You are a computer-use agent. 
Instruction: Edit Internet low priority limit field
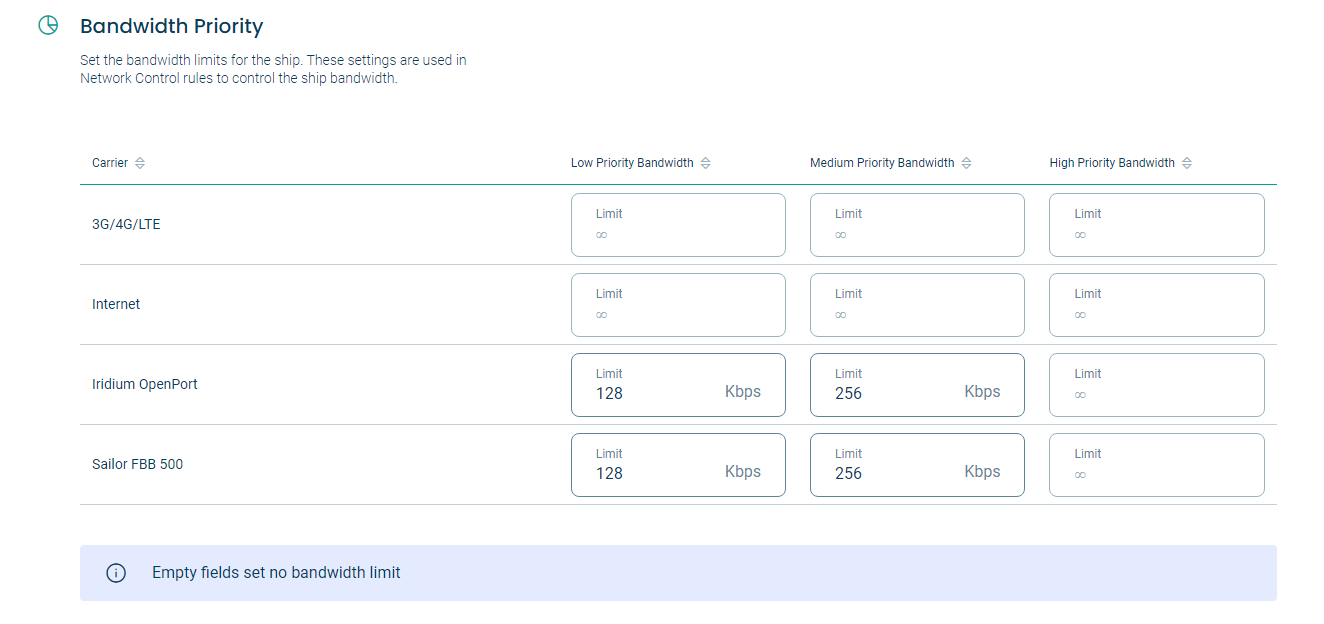tap(678, 305)
